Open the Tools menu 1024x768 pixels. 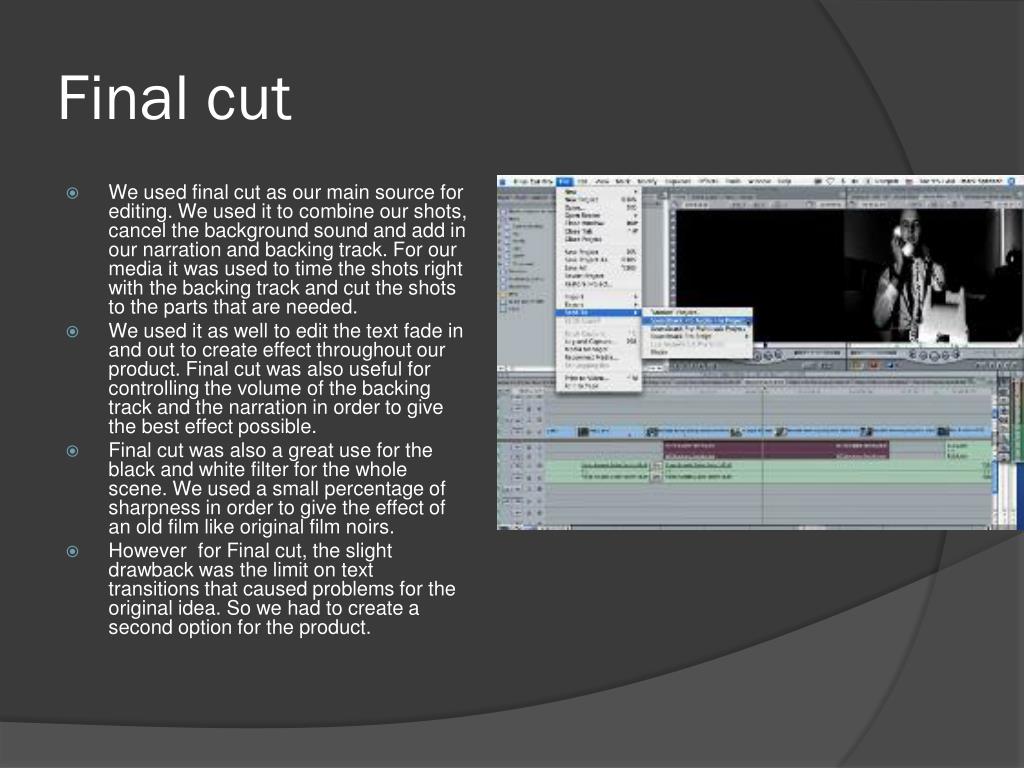[733, 181]
